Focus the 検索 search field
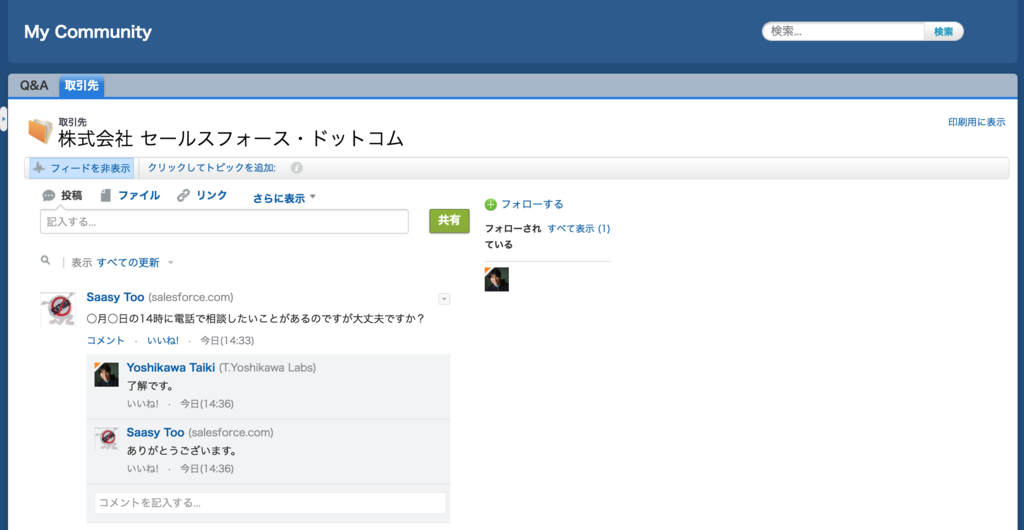This screenshot has height=530, width=1024. 844,31
